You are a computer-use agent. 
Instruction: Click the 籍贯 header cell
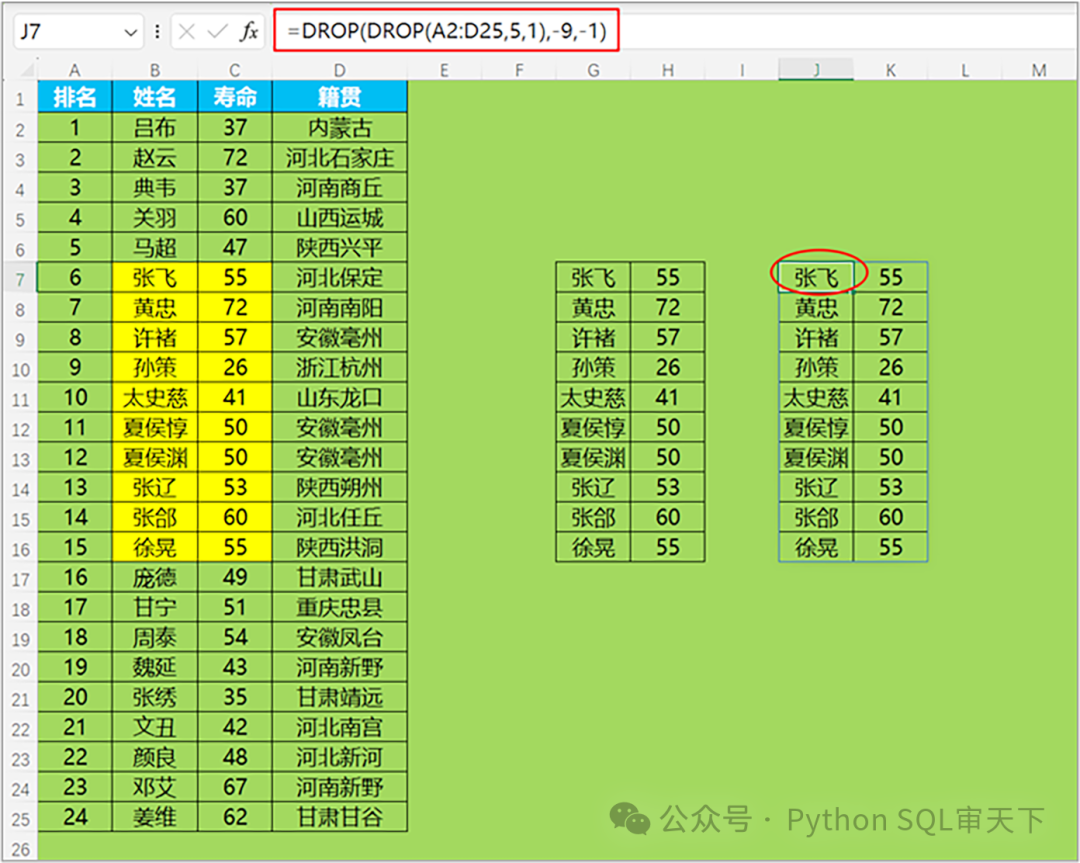340,97
